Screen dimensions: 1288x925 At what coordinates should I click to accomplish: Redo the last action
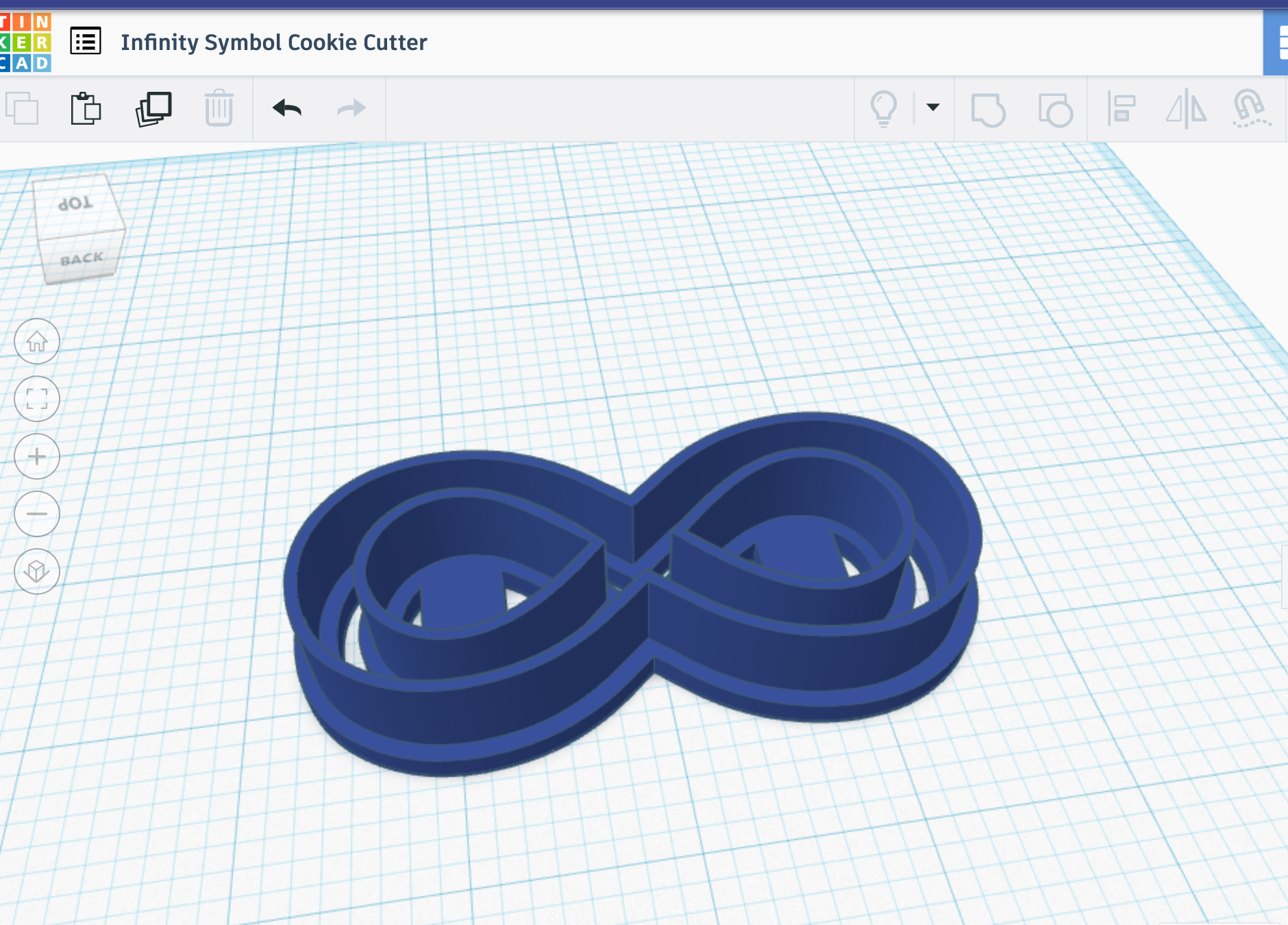[x=349, y=108]
